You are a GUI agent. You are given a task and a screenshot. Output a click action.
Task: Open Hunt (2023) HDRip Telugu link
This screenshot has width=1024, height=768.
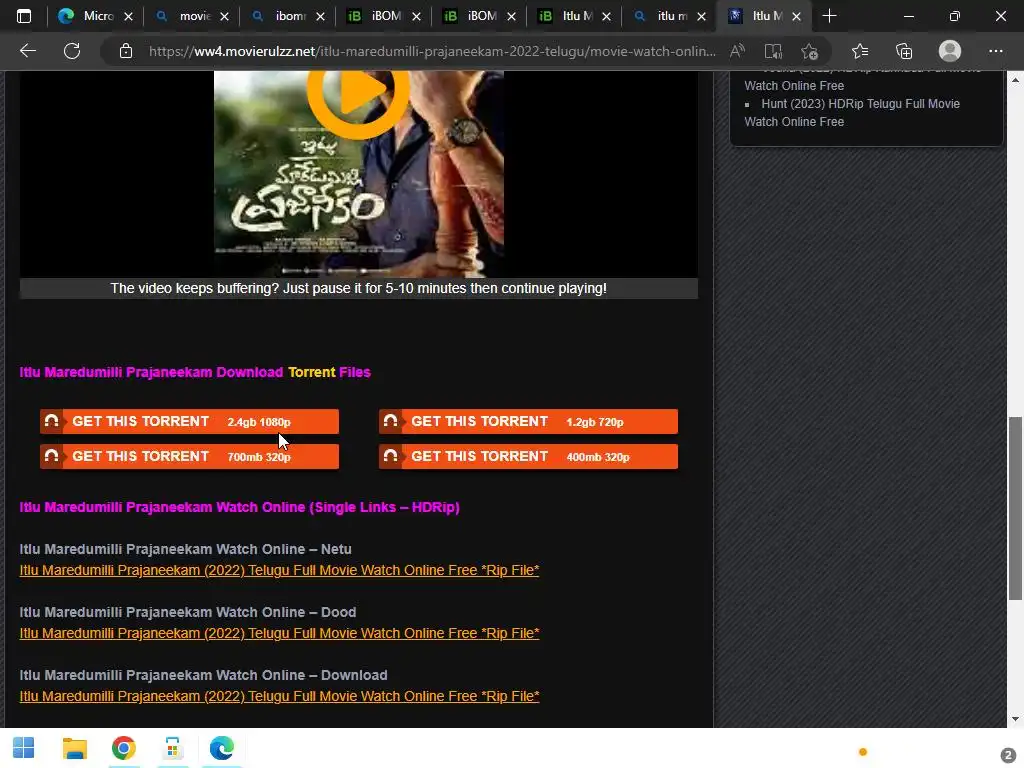coord(852,112)
